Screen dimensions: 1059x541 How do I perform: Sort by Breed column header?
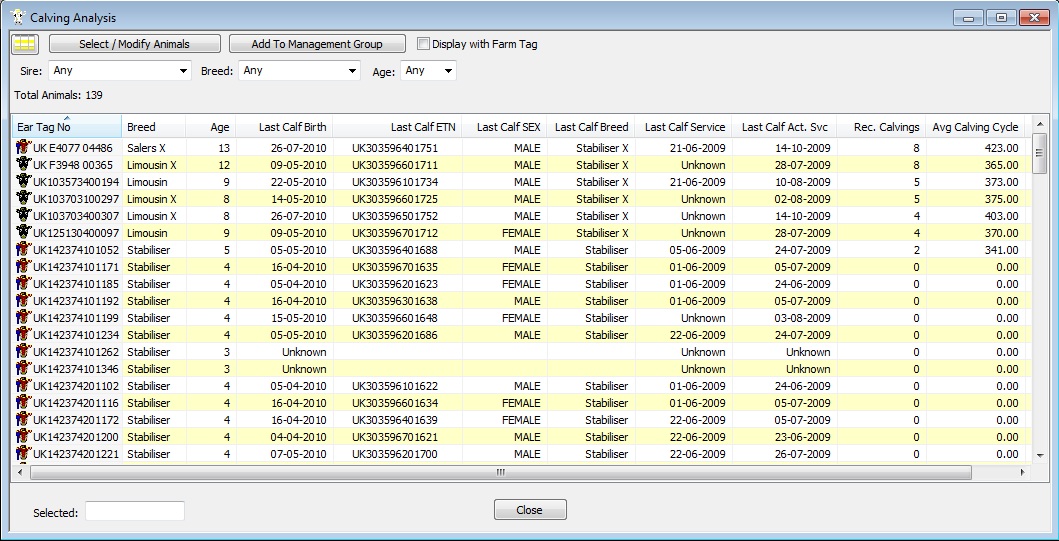153,127
